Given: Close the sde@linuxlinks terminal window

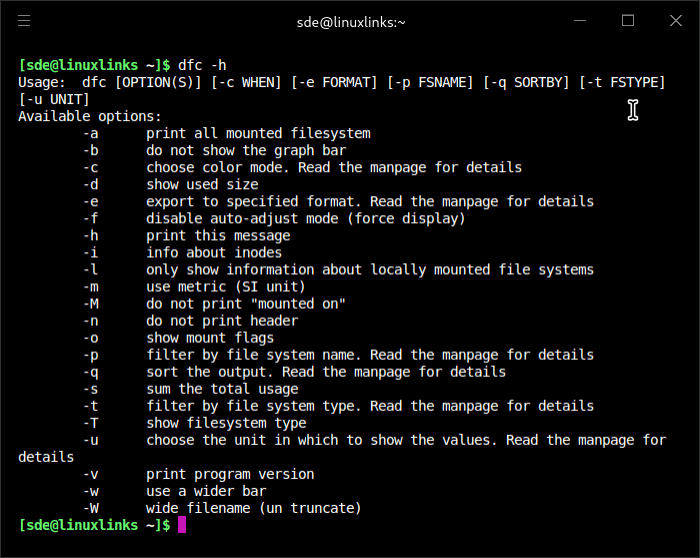Looking at the screenshot, I should 675,21.
